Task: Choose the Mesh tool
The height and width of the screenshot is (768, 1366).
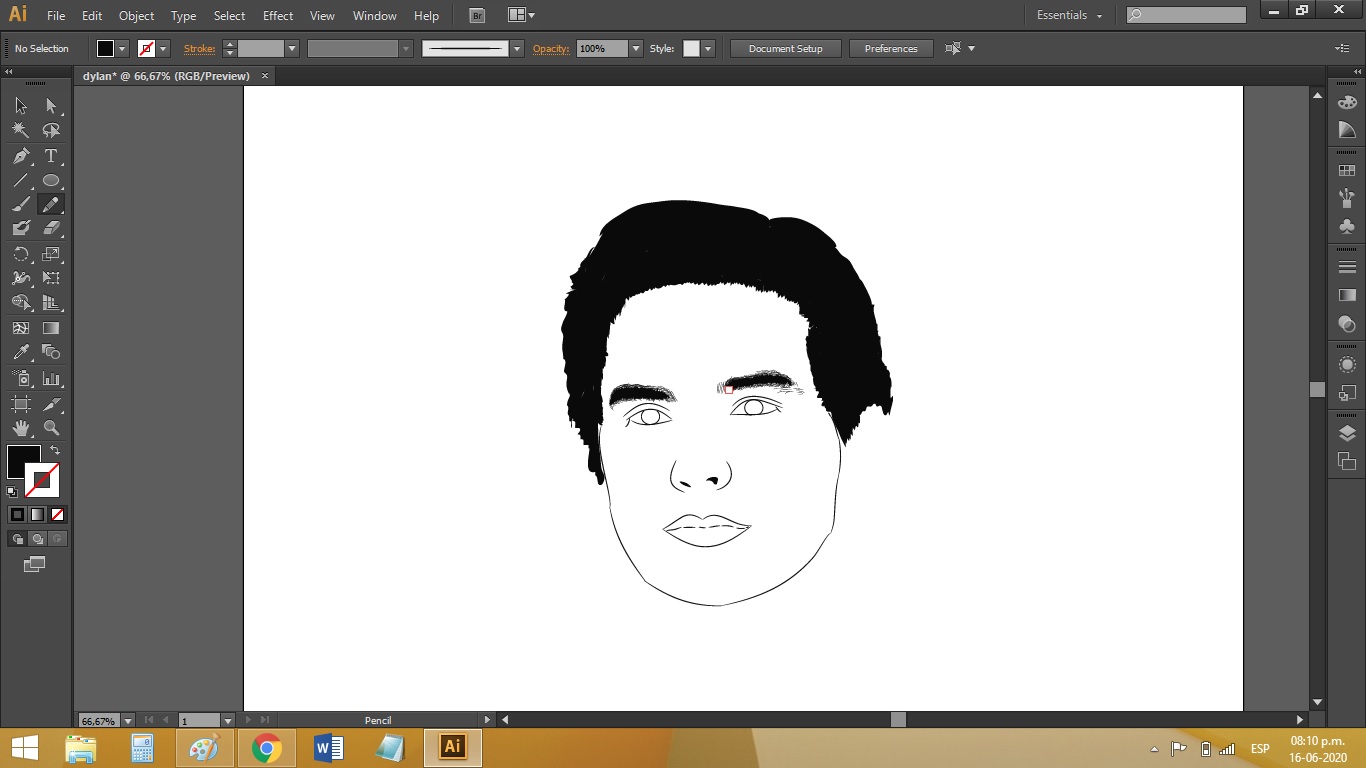Action: click(21, 328)
